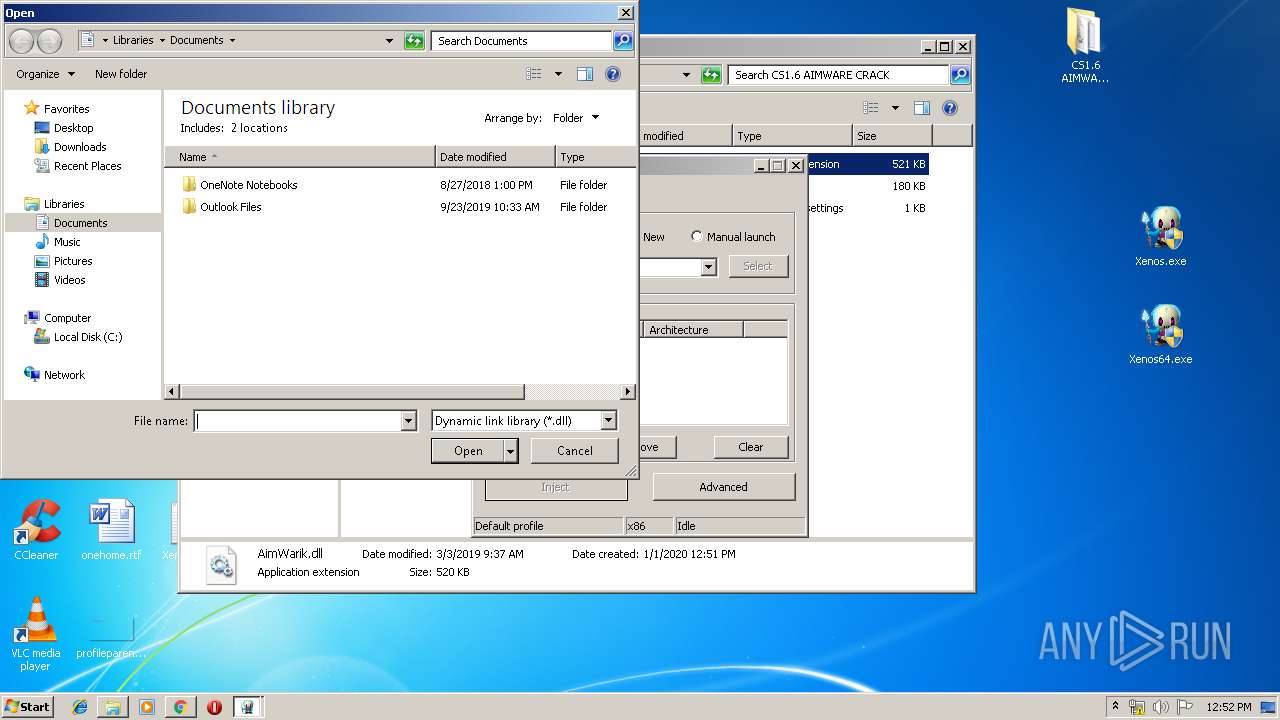The image size is (1280, 720).
Task: Click the Back arrow in Open dialog
Action: click(x=22, y=41)
